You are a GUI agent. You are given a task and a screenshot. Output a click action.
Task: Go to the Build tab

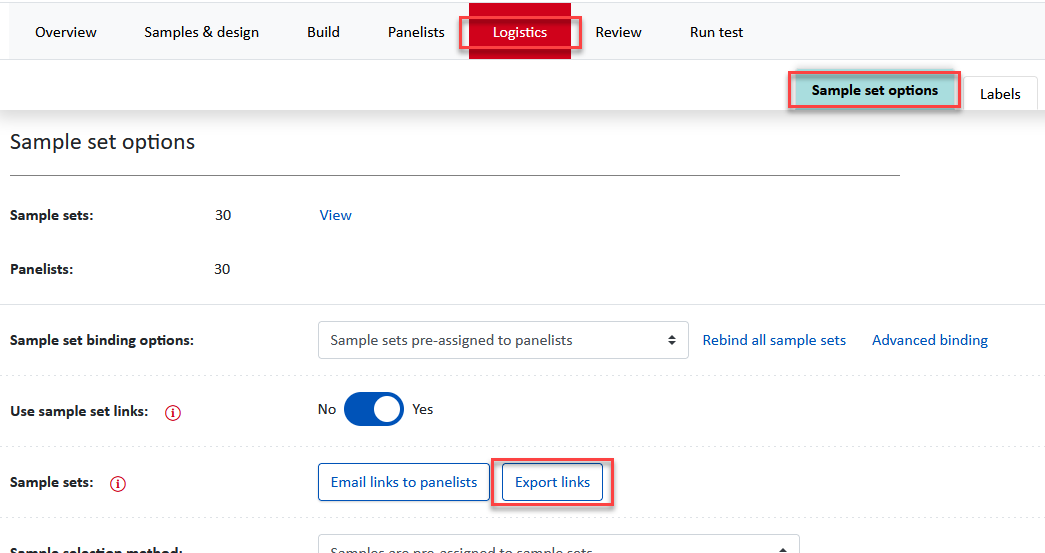click(x=323, y=32)
